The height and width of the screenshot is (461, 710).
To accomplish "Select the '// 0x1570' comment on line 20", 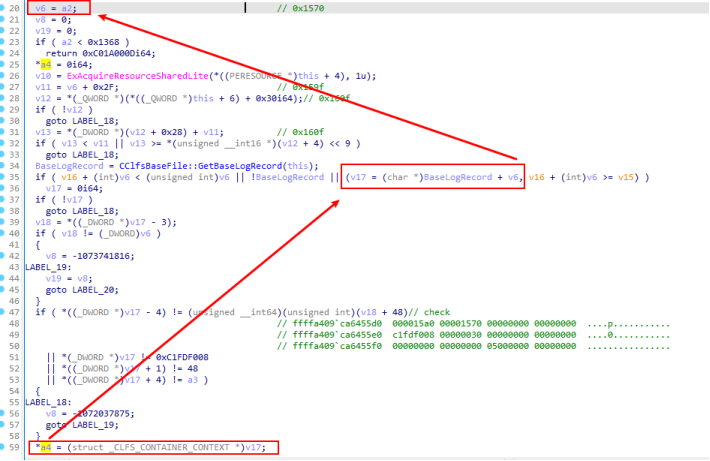I will 301,8.
